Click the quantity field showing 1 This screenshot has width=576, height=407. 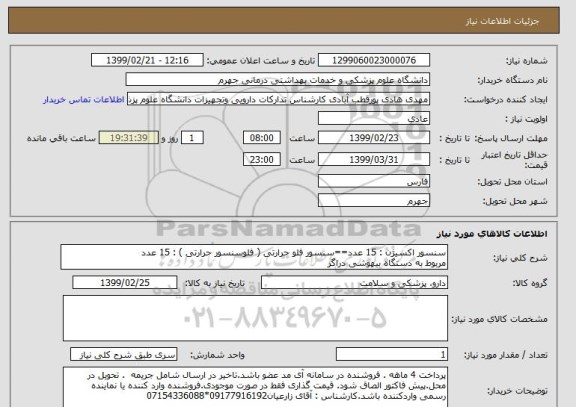(392, 355)
